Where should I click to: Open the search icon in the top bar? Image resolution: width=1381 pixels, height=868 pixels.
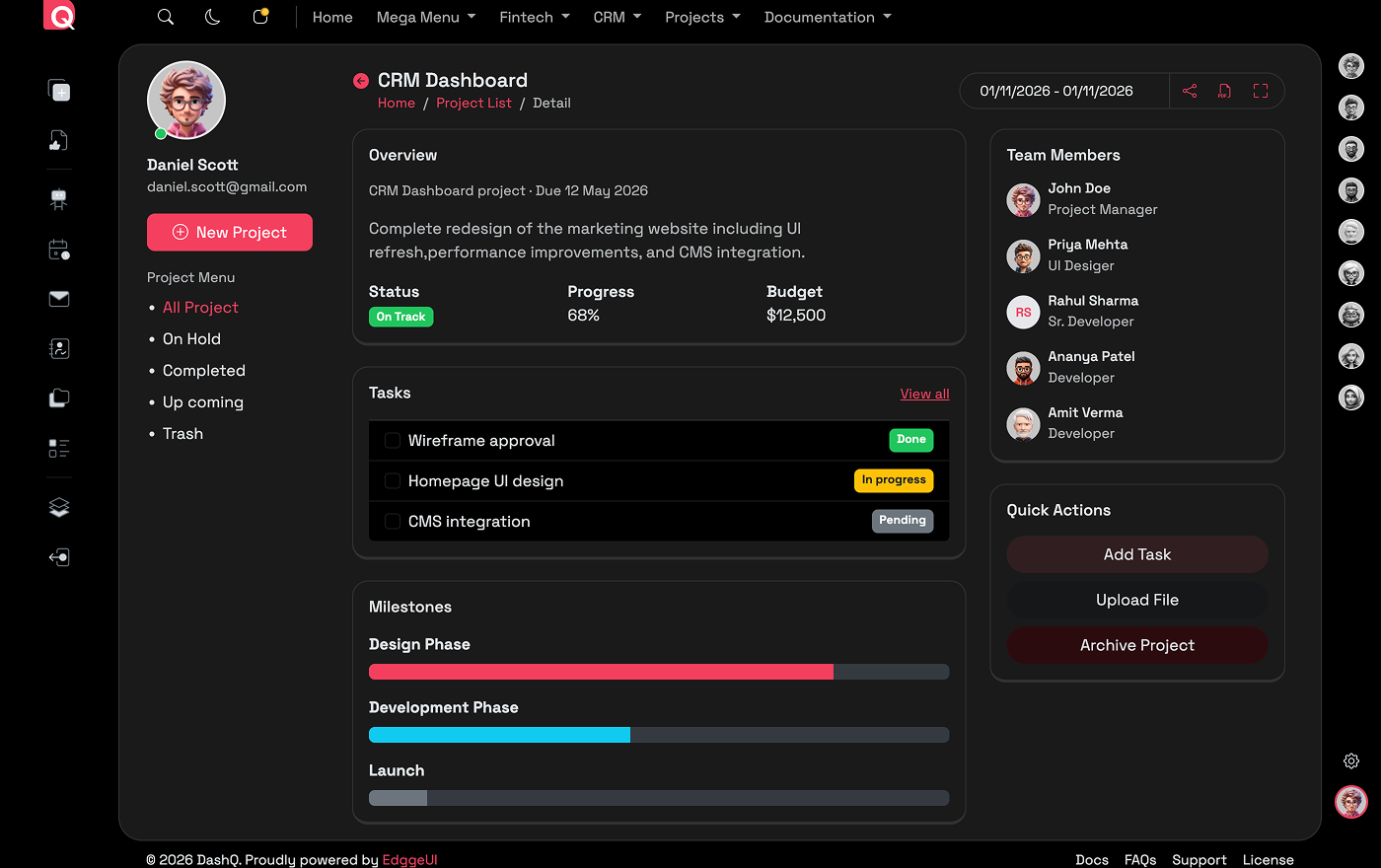pos(165,17)
